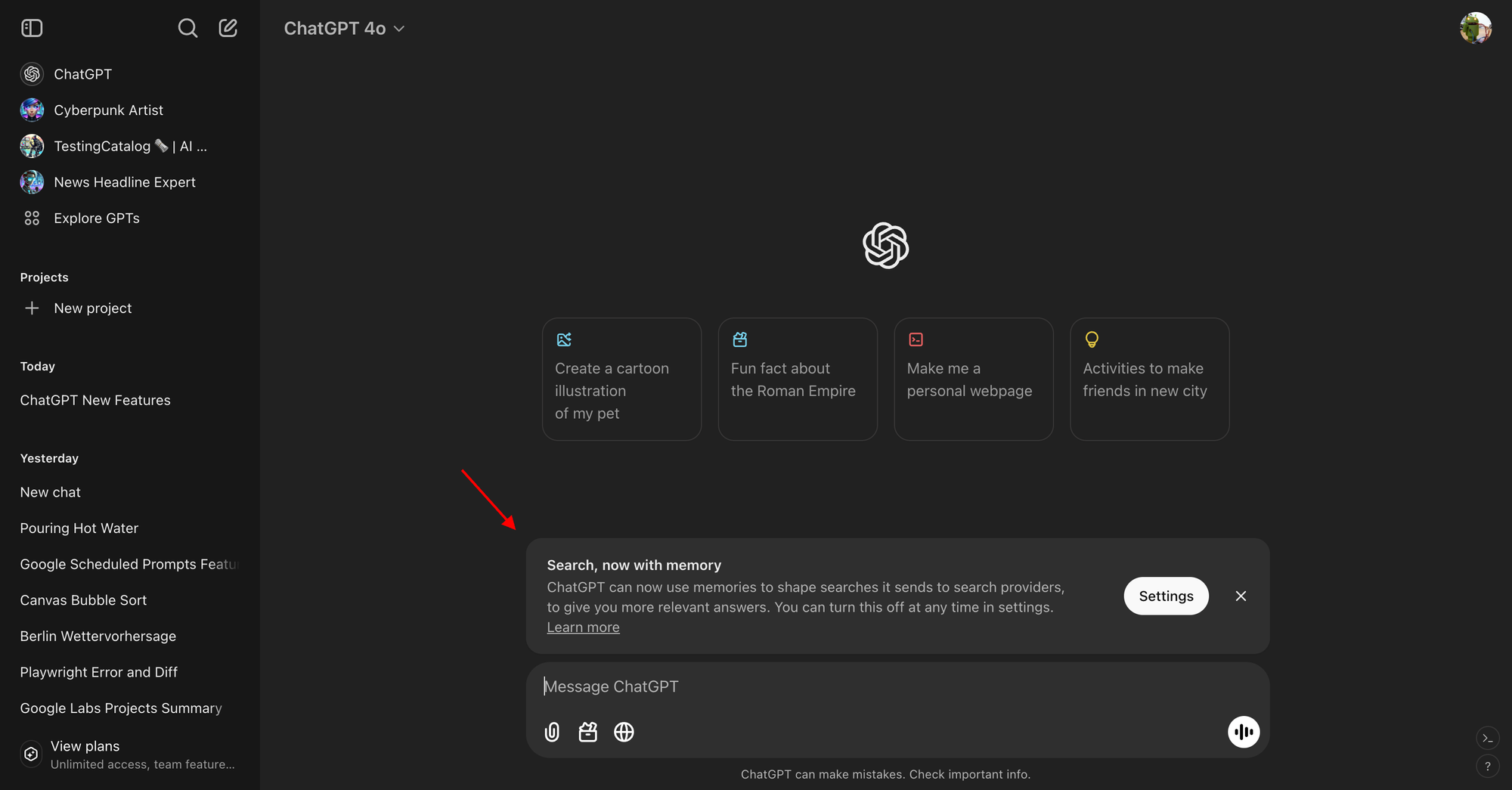Click the Learn more link
This screenshot has height=790, width=1512.
tap(583, 627)
